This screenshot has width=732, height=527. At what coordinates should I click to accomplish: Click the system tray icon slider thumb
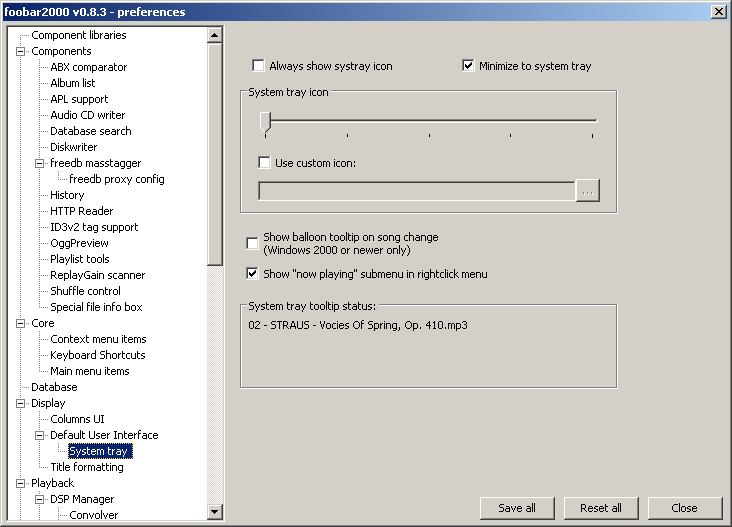click(265, 122)
